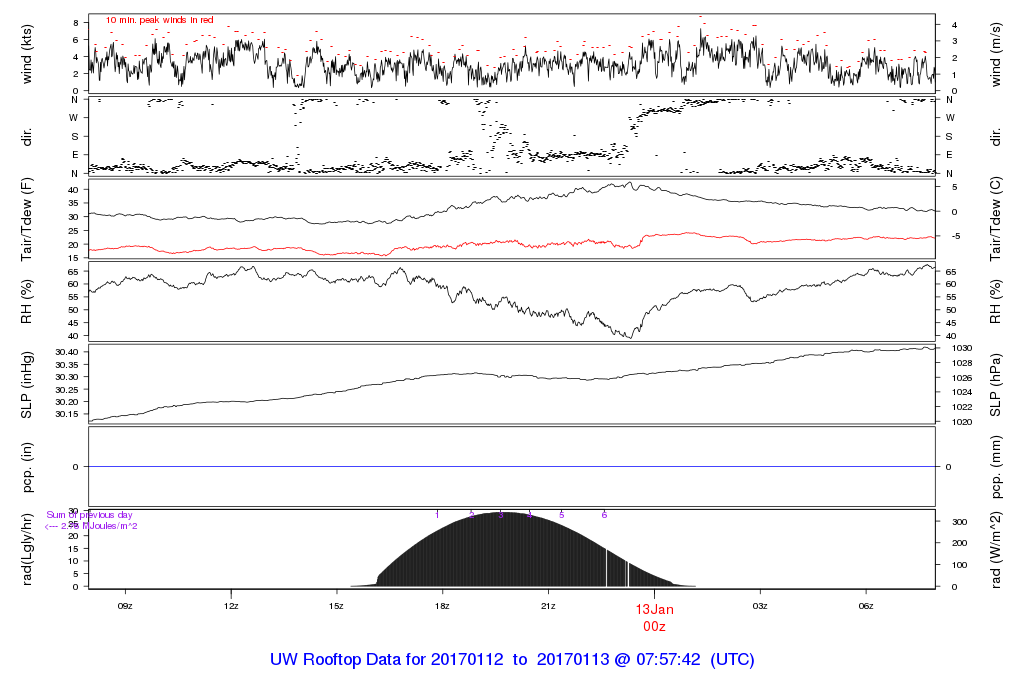Screen dimensions: 1024x700
Task: Click the '10 min. peak winds in red' legend
Action: (x=159, y=20)
